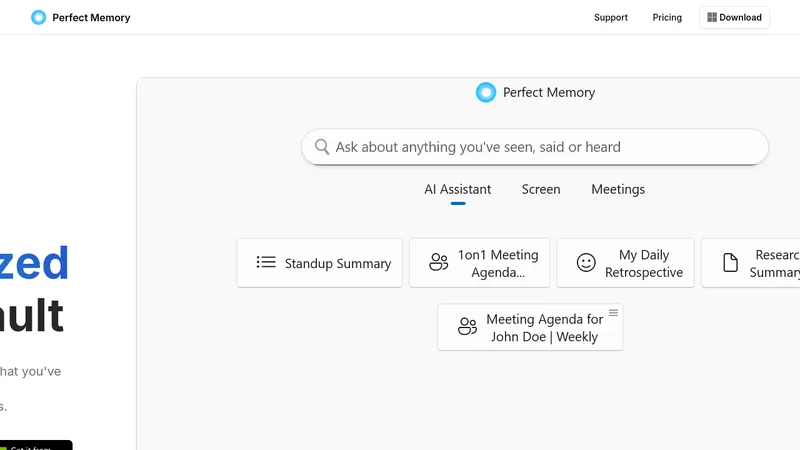
Task: Click the Download button
Action: (x=734, y=17)
